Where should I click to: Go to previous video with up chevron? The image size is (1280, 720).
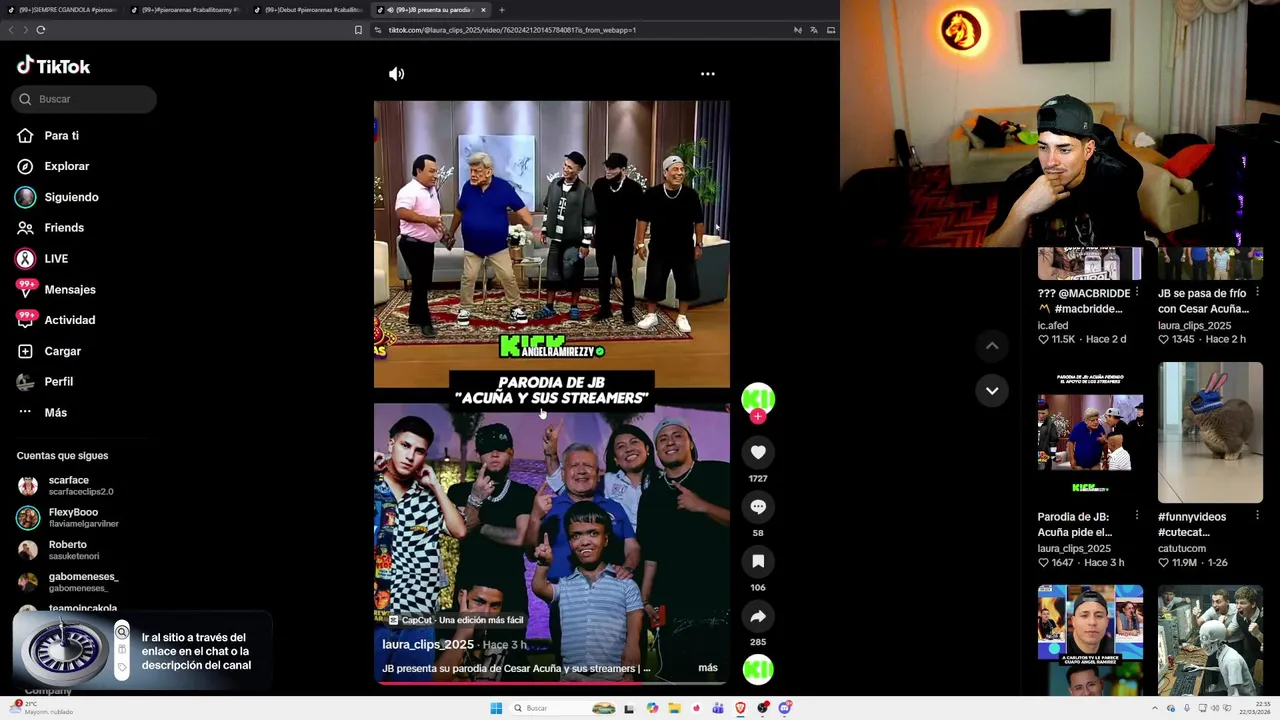pyautogui.click(x=992, y=346)
